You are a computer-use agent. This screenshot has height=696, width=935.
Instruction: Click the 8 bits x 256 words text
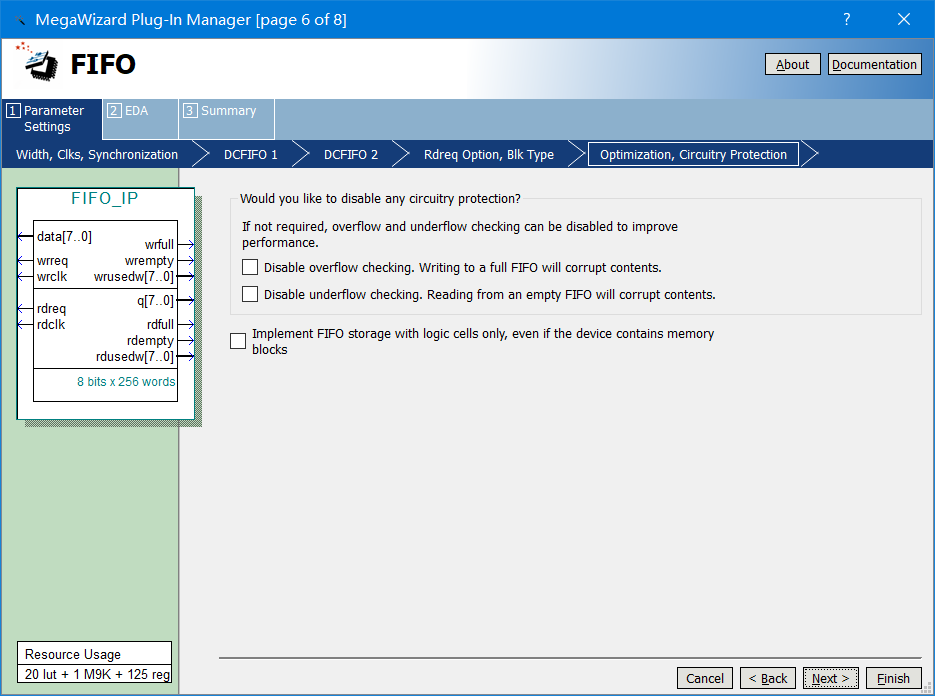(x=126, y=382)
